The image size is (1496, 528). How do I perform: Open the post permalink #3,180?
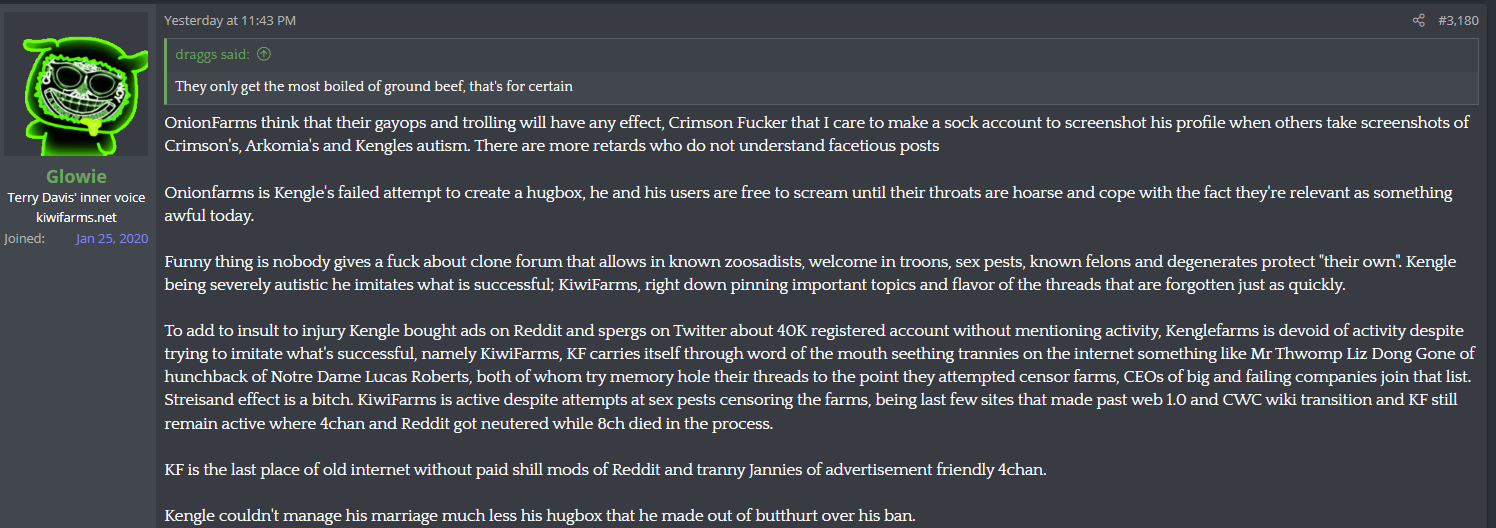(x=1458, y=20)
